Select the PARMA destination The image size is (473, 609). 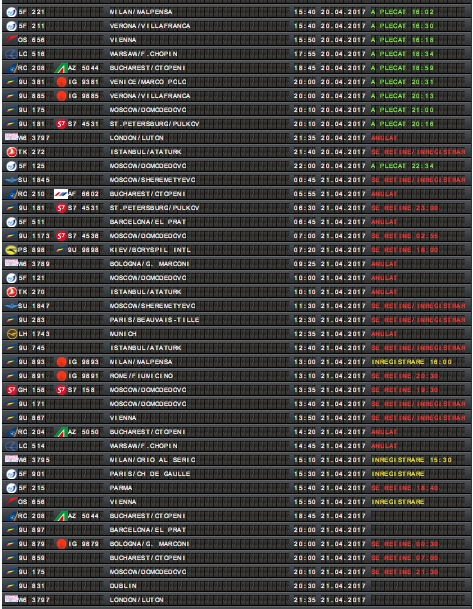(x=121, y=488)
